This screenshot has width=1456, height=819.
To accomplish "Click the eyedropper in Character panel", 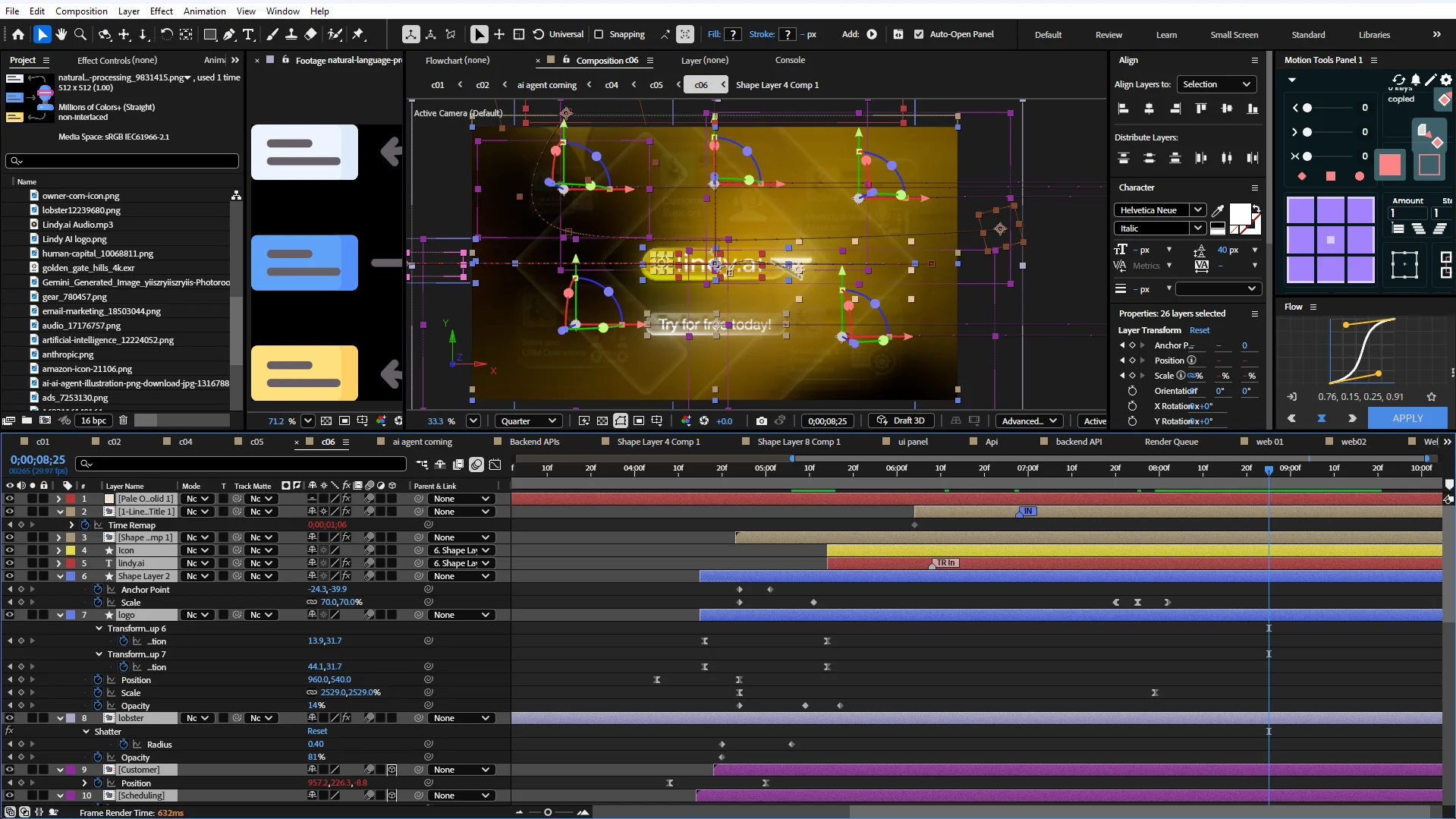I will coord(1218,210).
